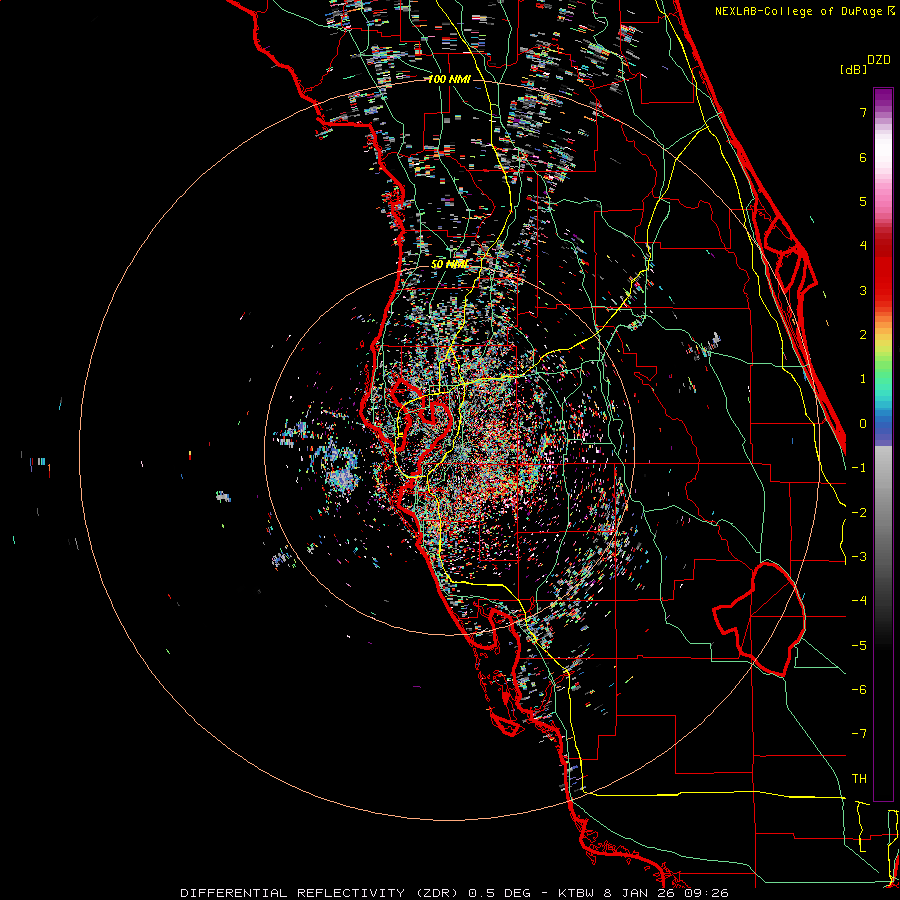Click the -4 value on color scale
900x900 pixels.
859,601
